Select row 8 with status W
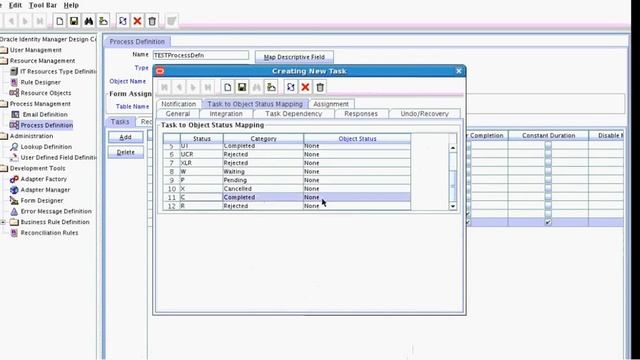 pos(287,171)
